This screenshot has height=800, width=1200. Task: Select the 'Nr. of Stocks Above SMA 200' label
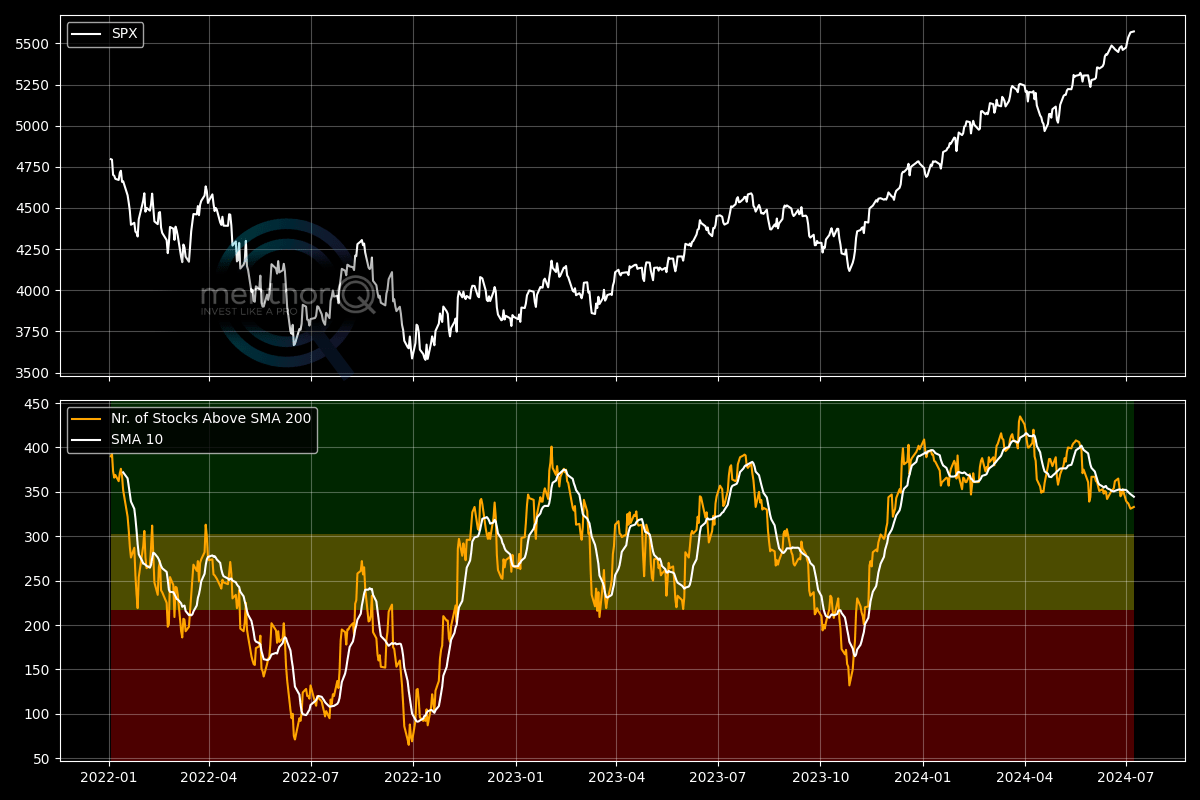211,418
